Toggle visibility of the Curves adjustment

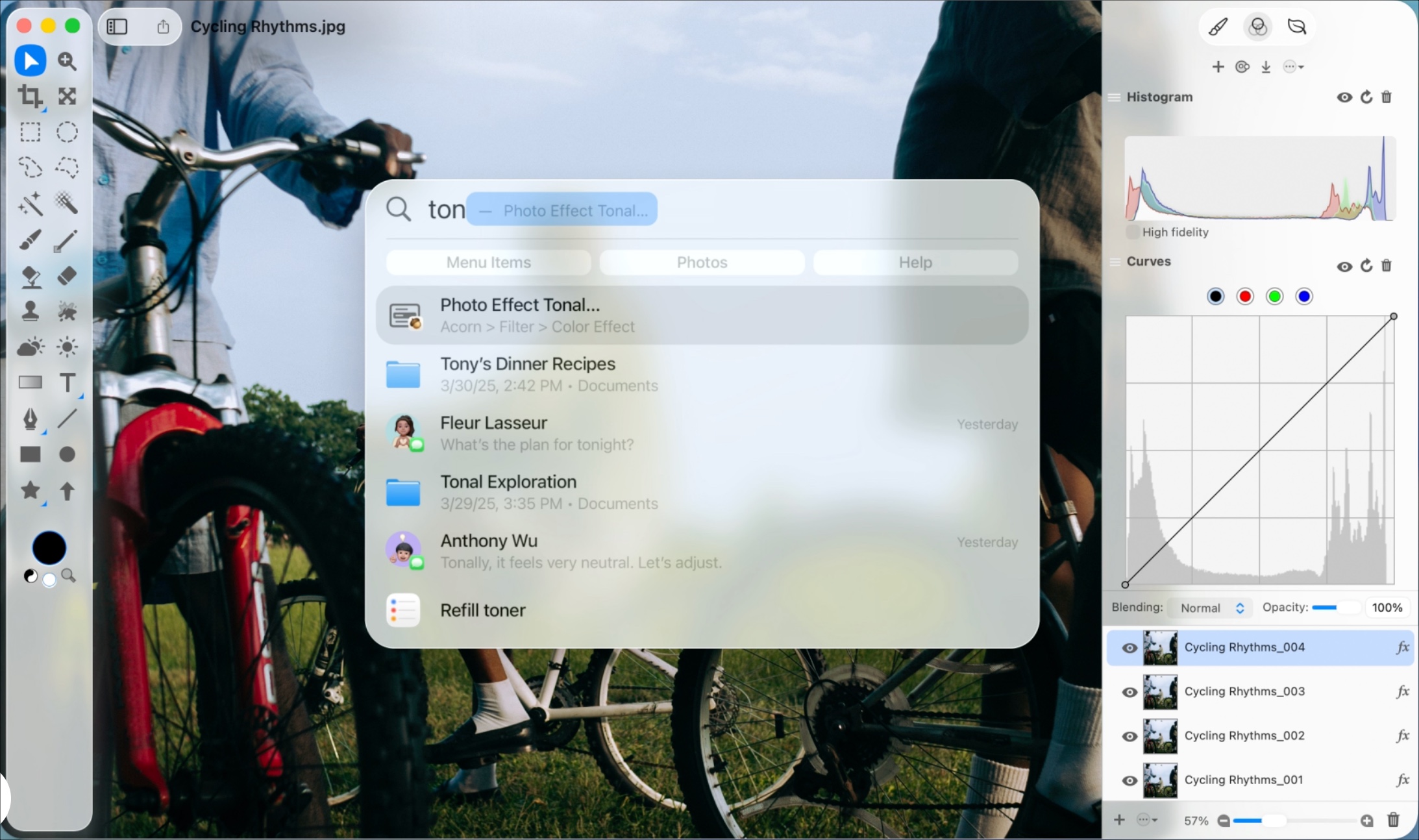(x=1344, y=266)
